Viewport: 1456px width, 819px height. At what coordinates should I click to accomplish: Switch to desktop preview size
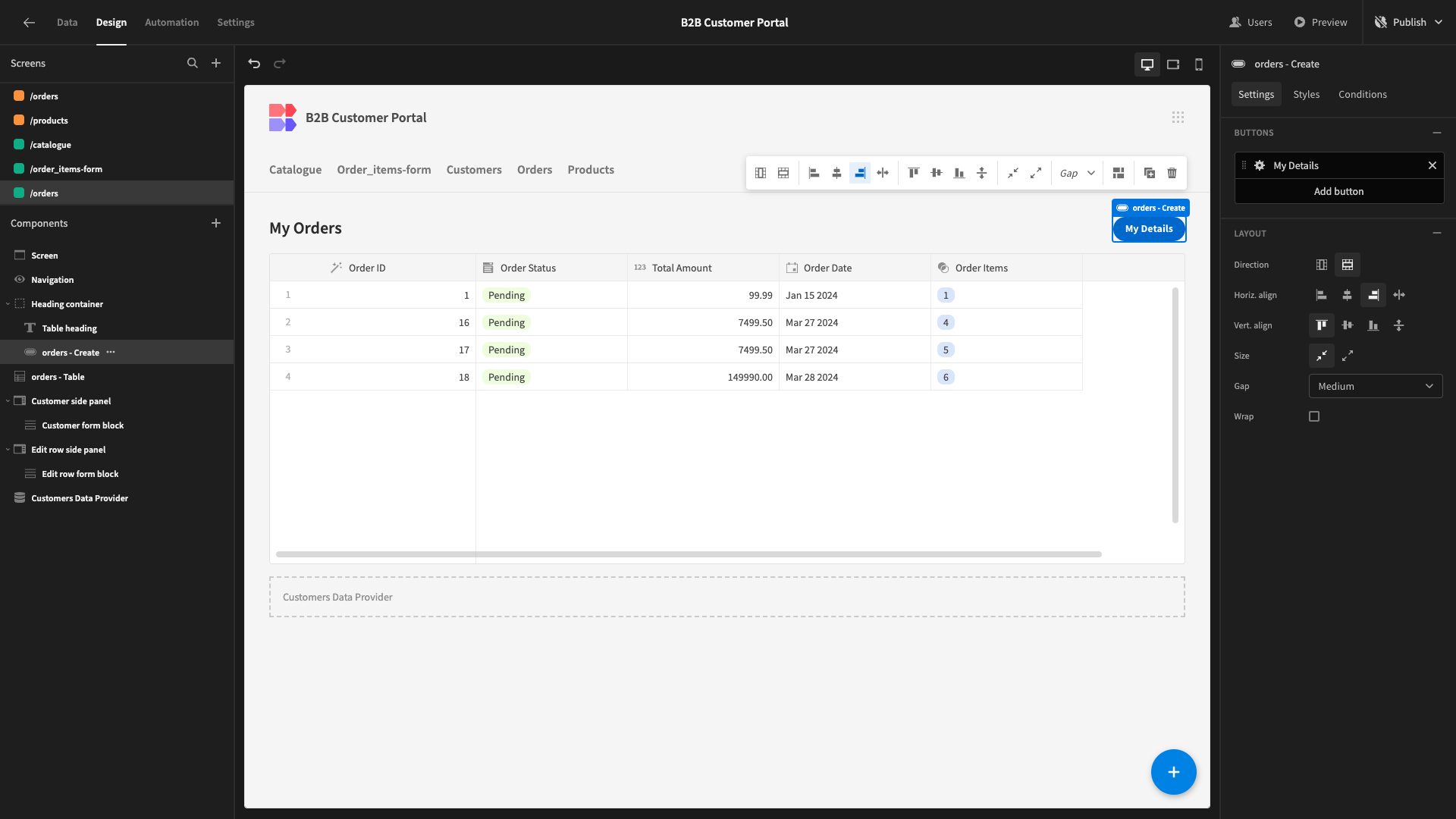tap(1147, 64)
